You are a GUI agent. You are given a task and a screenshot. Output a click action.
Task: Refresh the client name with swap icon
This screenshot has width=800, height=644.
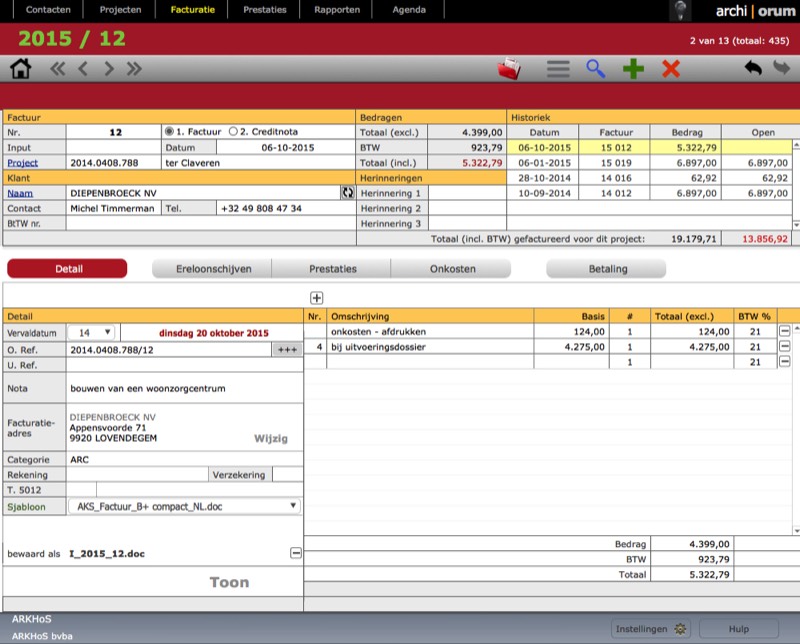(x=348, y=193)
